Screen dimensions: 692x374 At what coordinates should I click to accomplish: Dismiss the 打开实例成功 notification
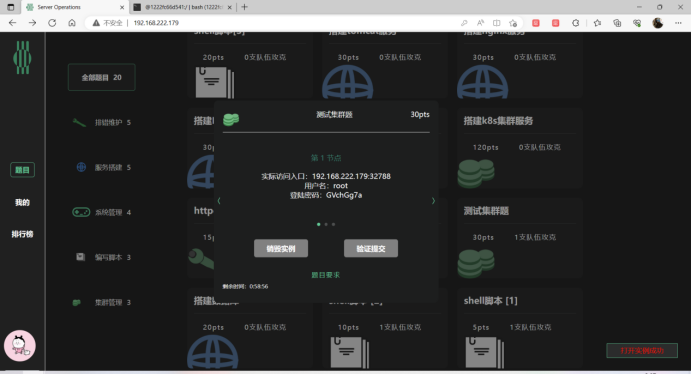pyautogui.click(x=642, y=351)
